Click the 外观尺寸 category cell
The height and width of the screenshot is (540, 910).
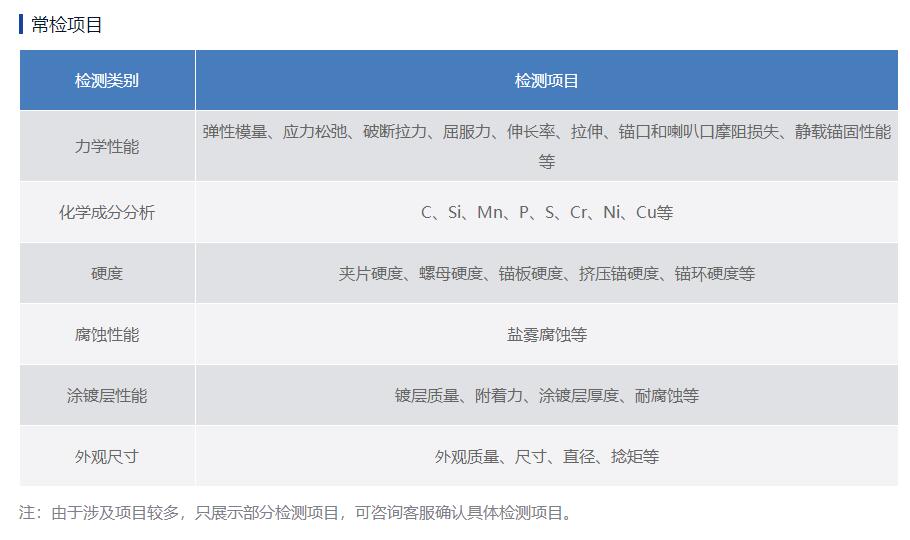tap(107, 456)
